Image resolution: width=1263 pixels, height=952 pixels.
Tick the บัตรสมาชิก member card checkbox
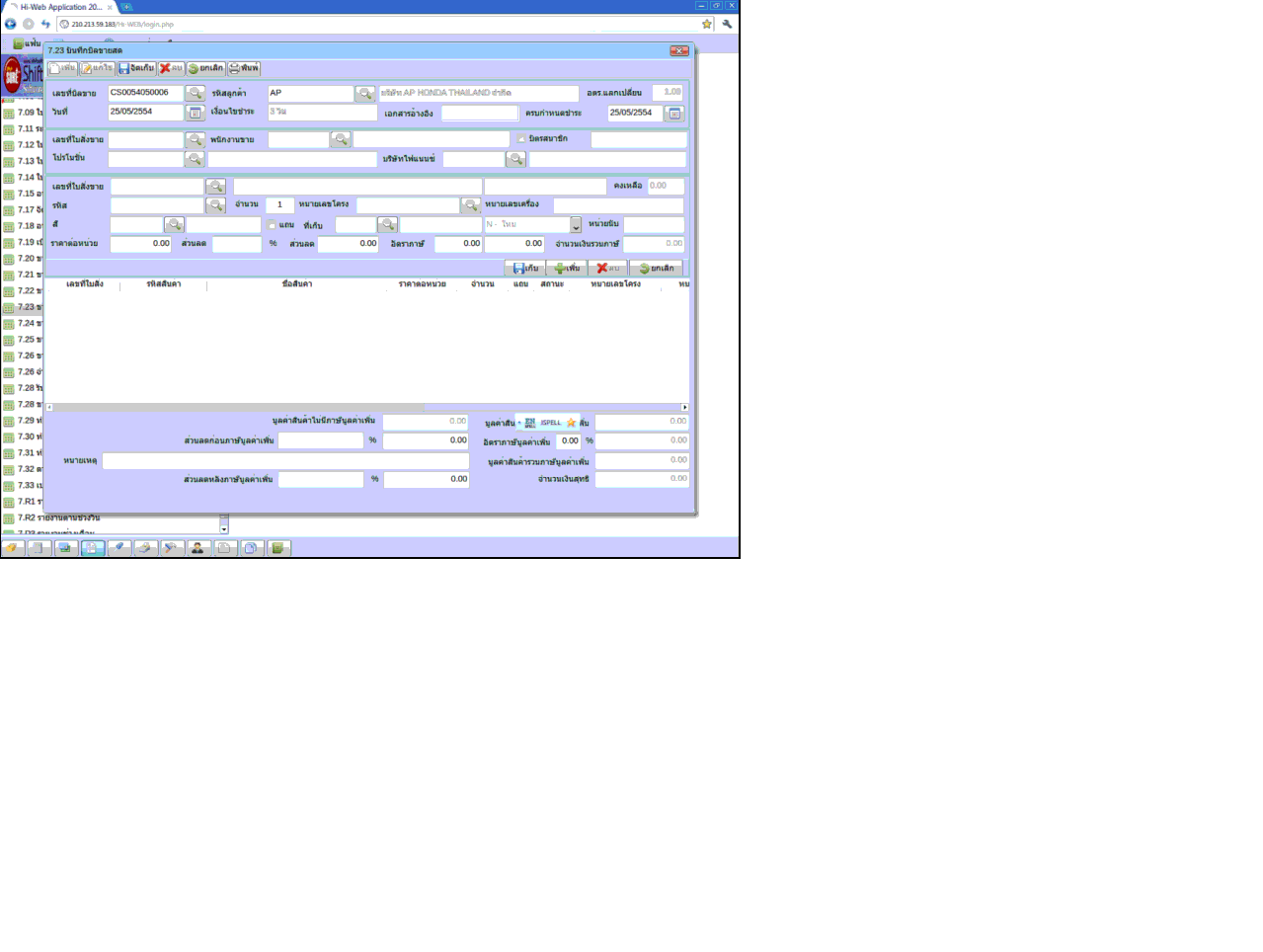pyautogui.click(x=521, y=139)
